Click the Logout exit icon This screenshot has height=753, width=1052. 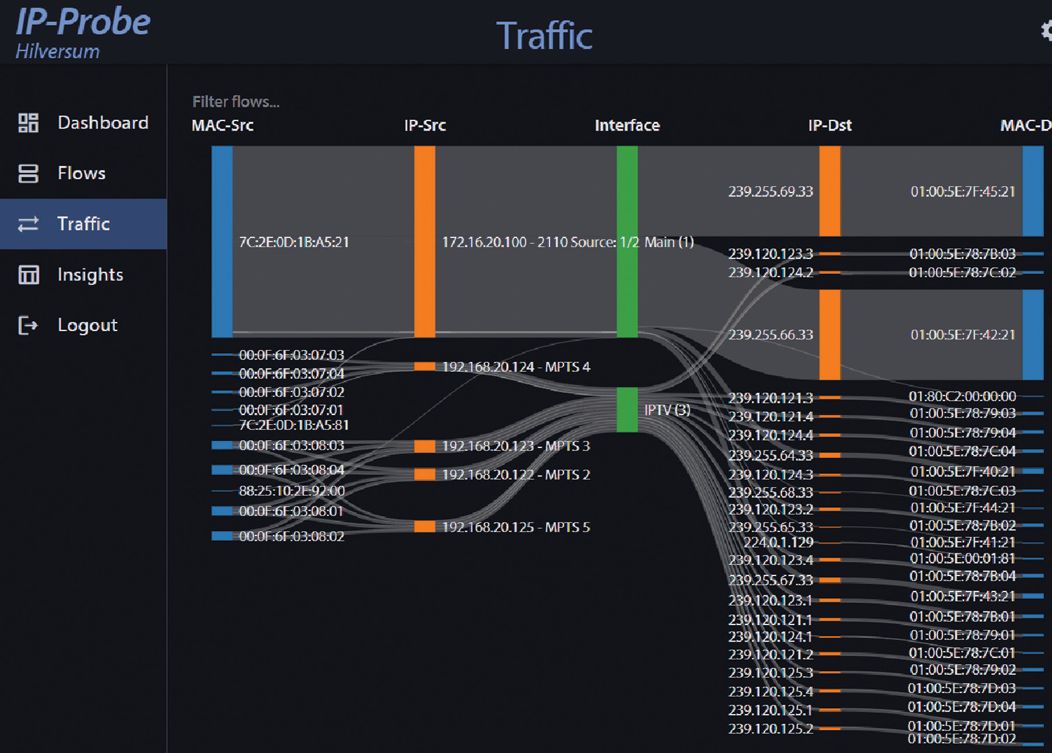point(29,325)
